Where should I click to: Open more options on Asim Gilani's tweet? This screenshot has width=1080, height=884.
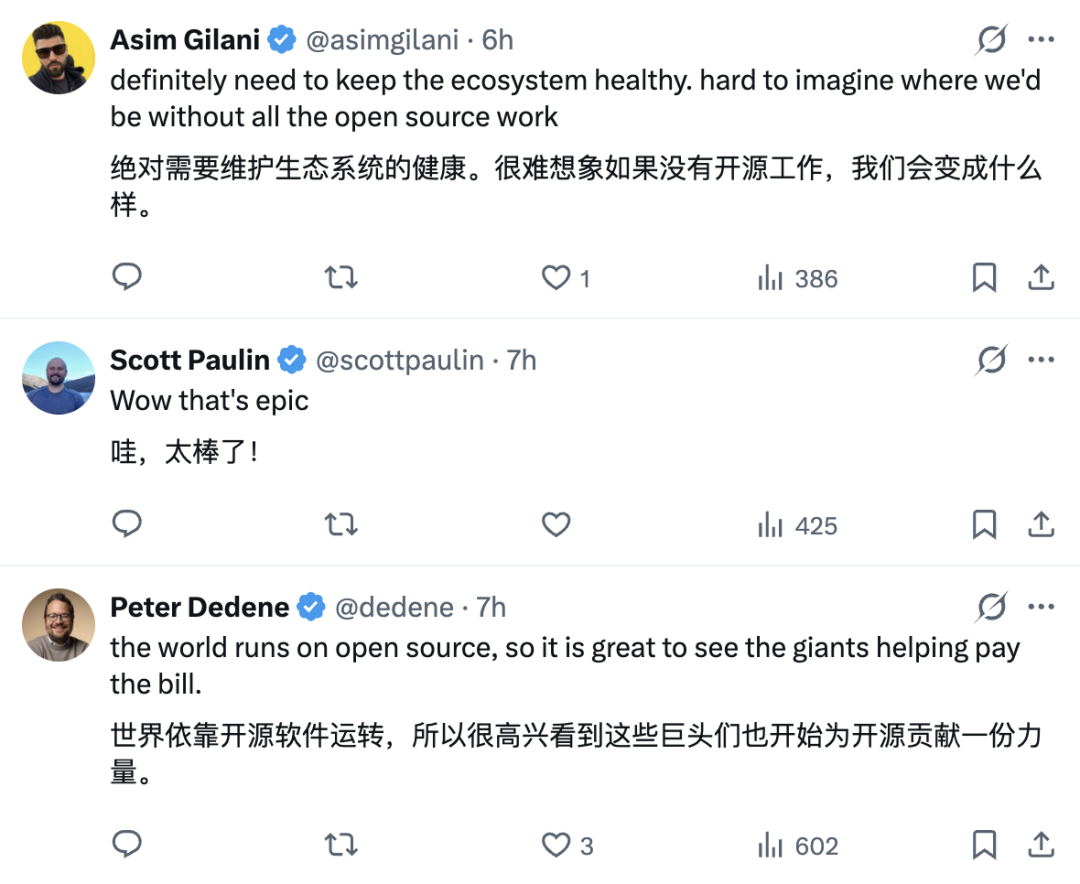pos(1041,40)
